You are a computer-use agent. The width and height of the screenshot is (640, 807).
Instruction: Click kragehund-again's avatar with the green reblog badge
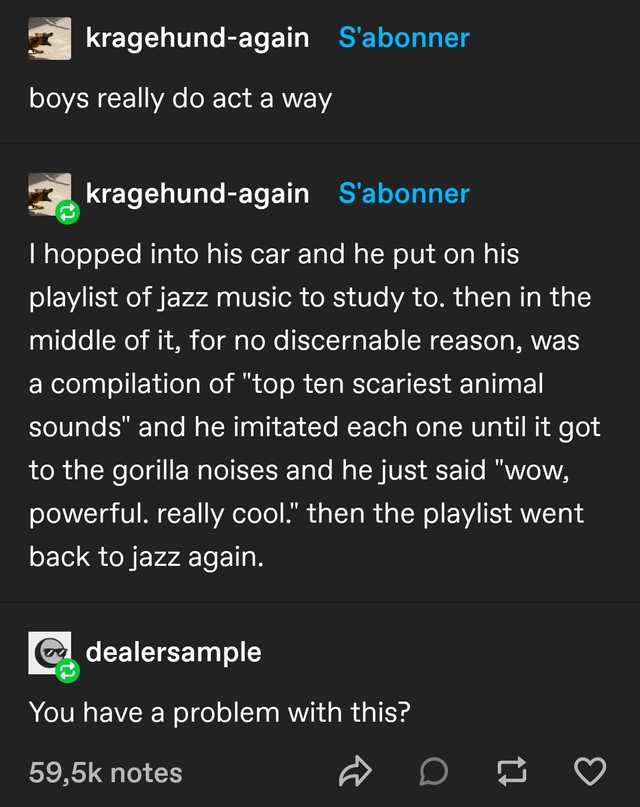(x=47, y=192)
